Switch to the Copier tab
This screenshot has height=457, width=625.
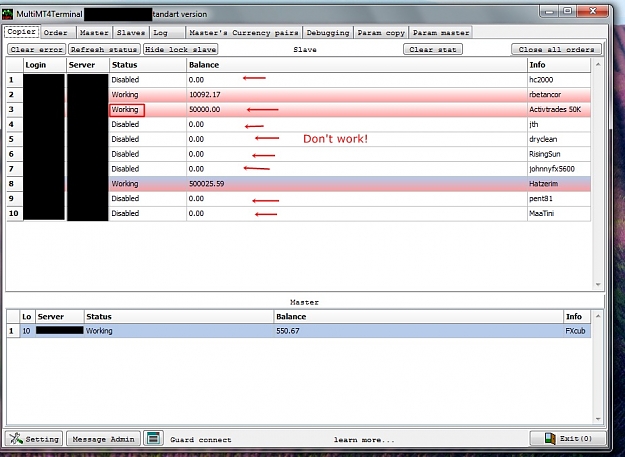pyautogui.click(x=22, y=31)
